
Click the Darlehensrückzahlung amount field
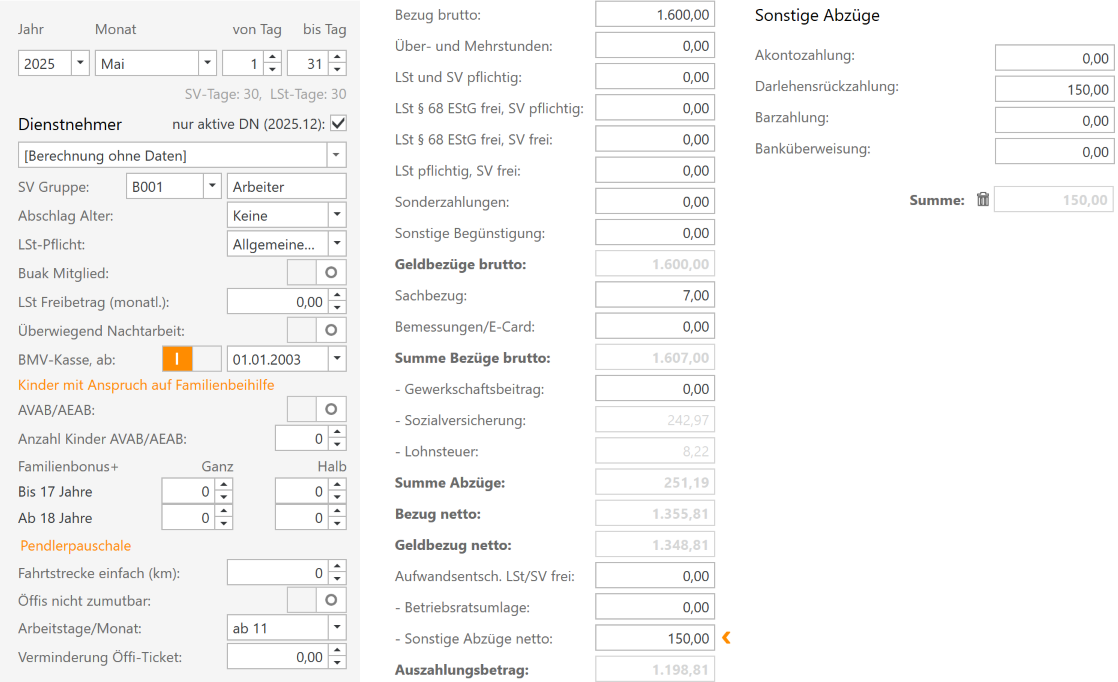1053,89
